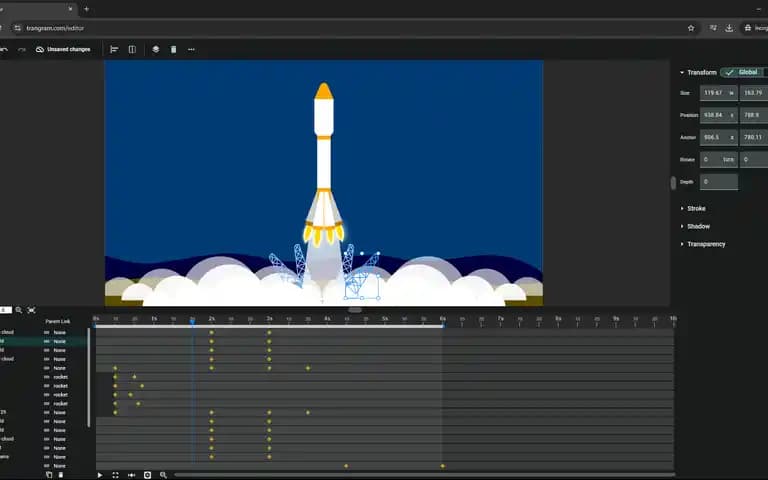Open the stacked layers icon
The width and height of the screenshot is (768, 480).
tap(156, 49)
